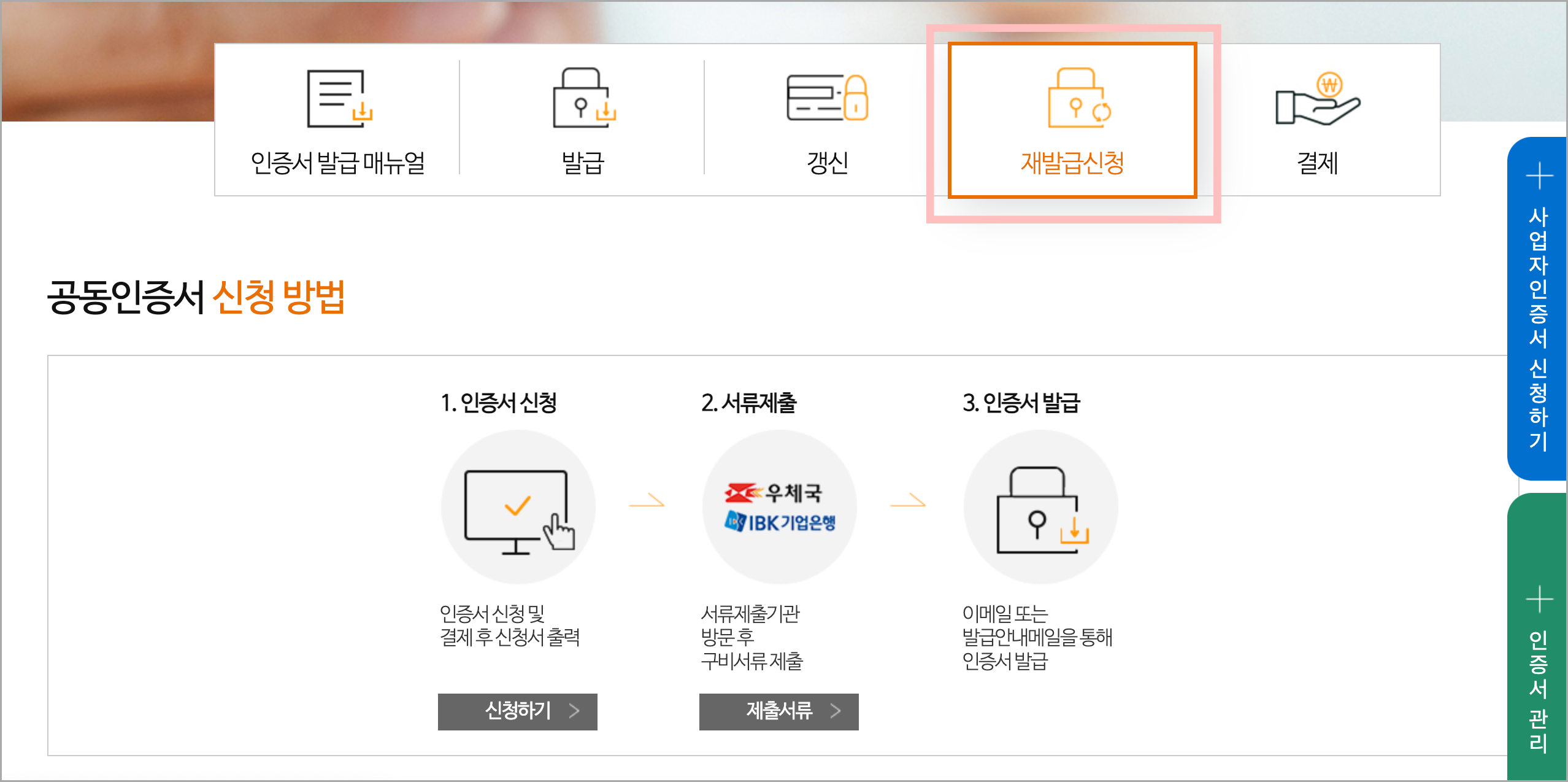Click the plus icon on blue side tab
Viewport: 1568px width, 782px height.
(1539, 177)
